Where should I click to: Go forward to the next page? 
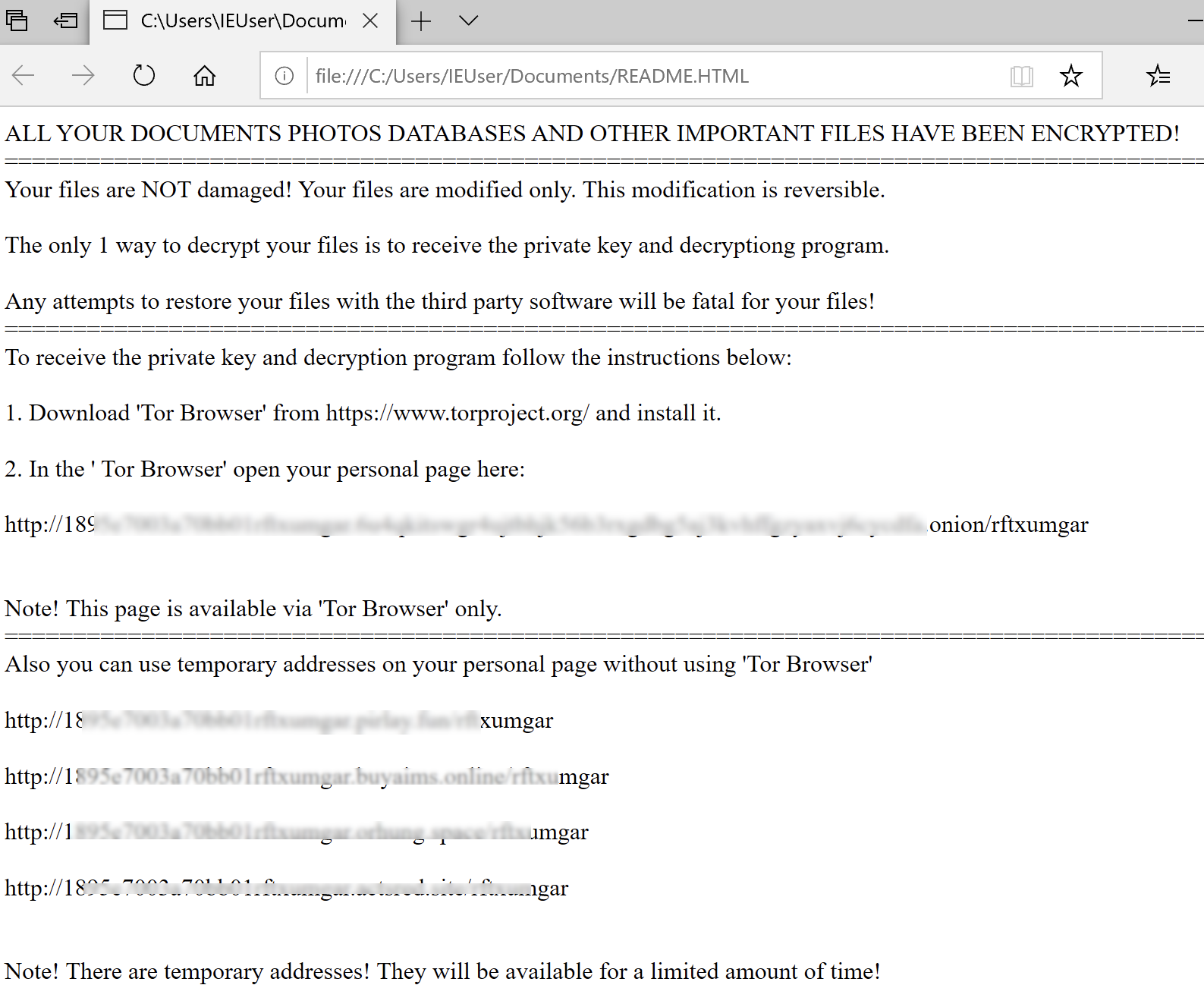pyautogui.click(x=83, y=76)
